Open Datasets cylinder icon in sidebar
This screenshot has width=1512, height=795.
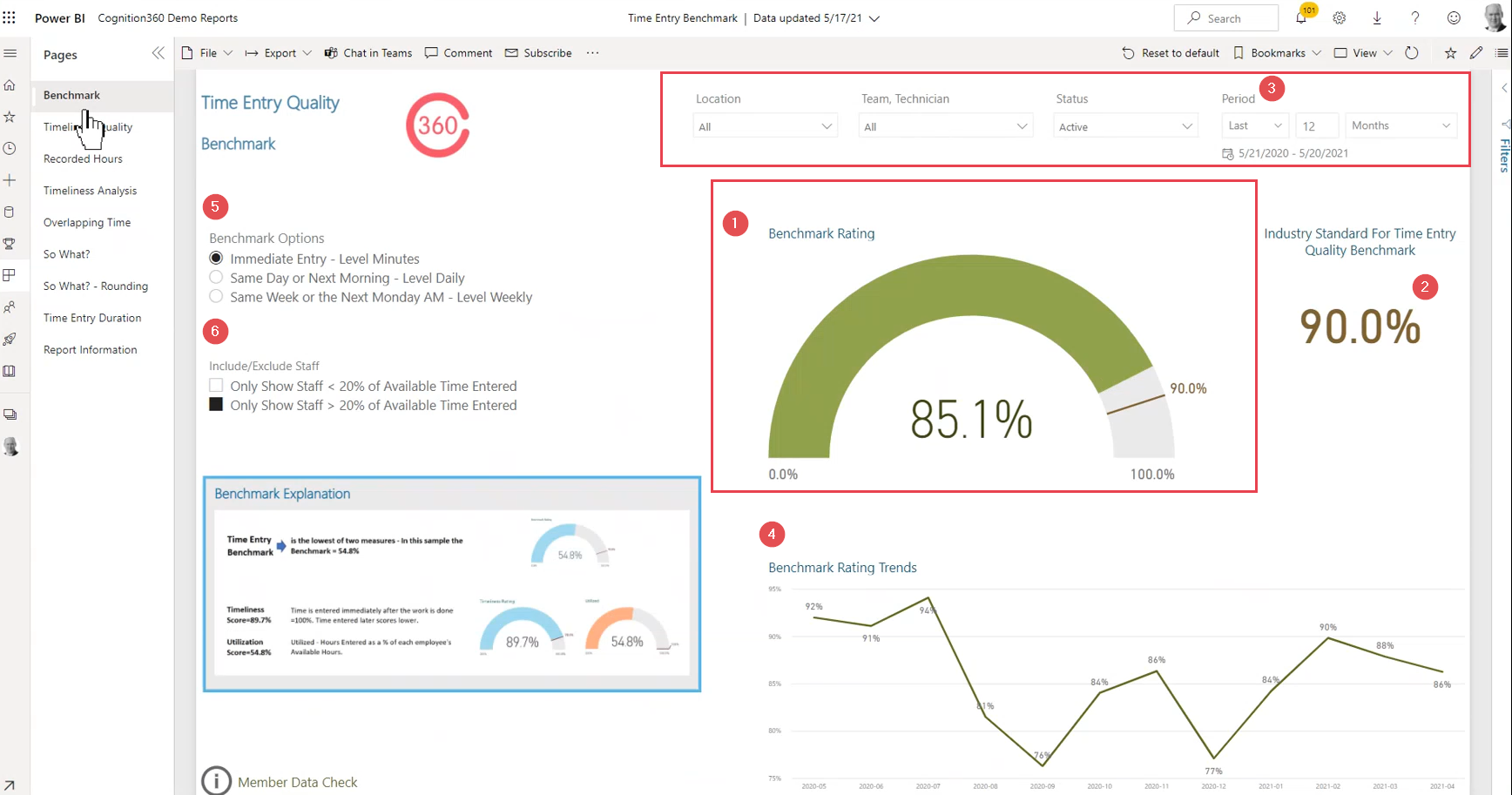pos(10,212)
